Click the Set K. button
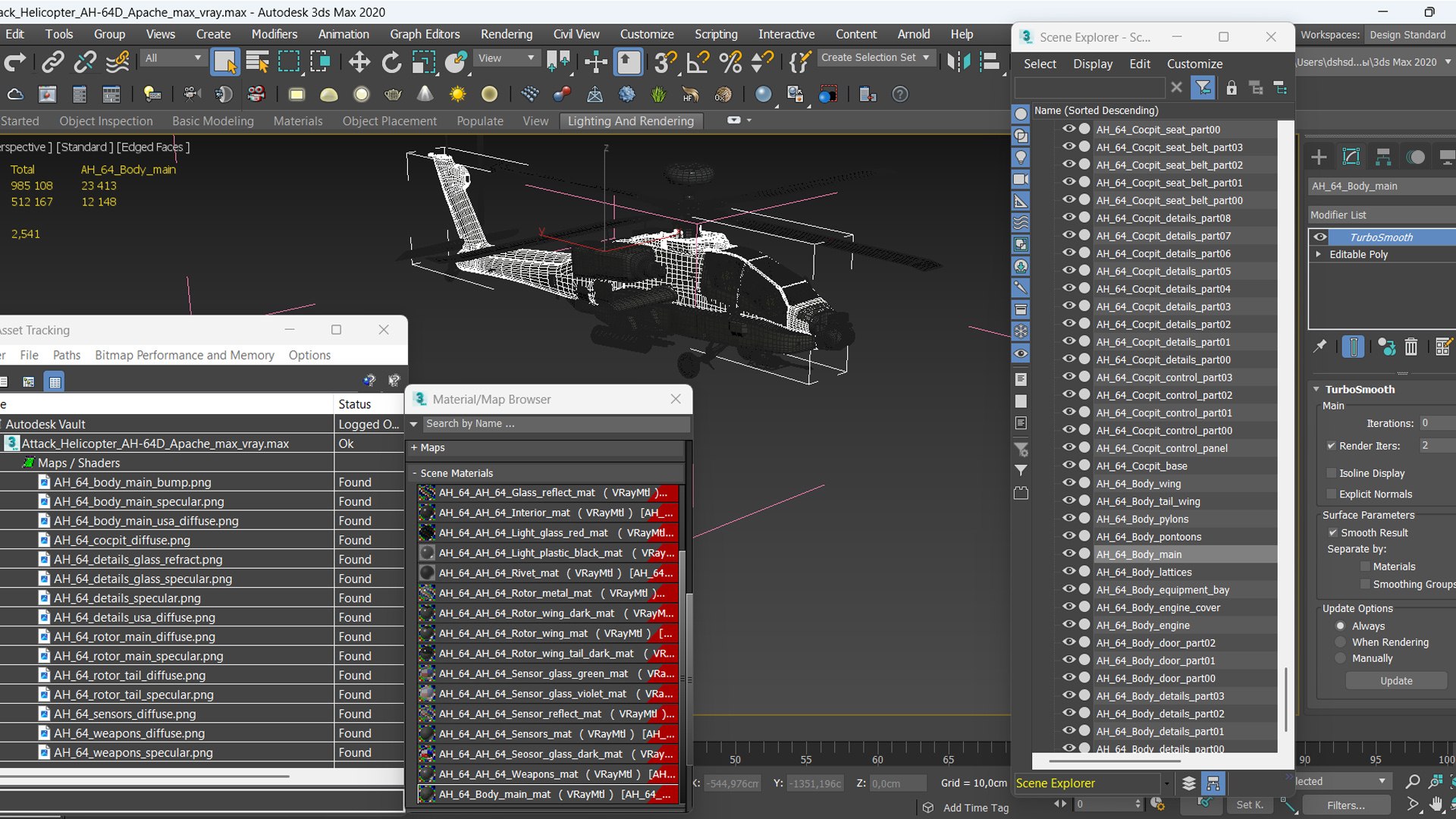 pyautogui.click(x=1249, y=805)
